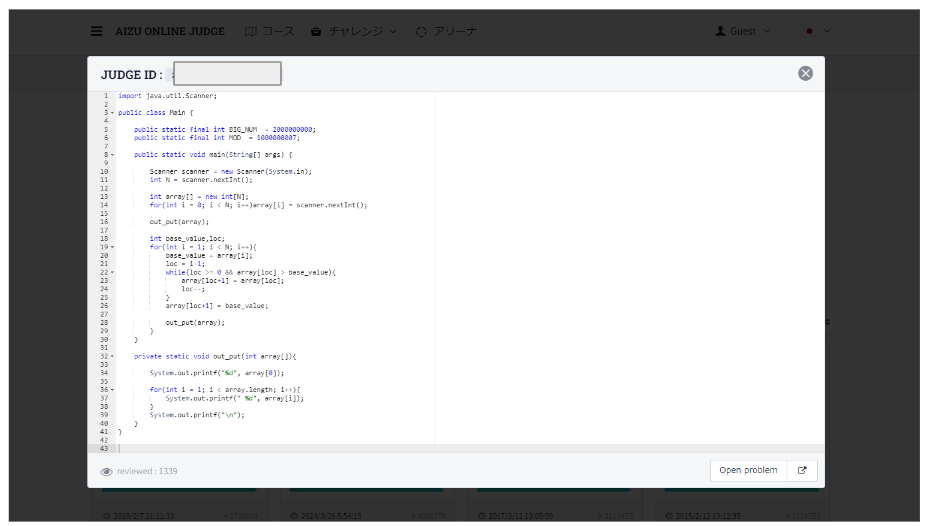Click 'Scanner scanner = new Scanner' line
930x526 pixels.
coord(231,171)
